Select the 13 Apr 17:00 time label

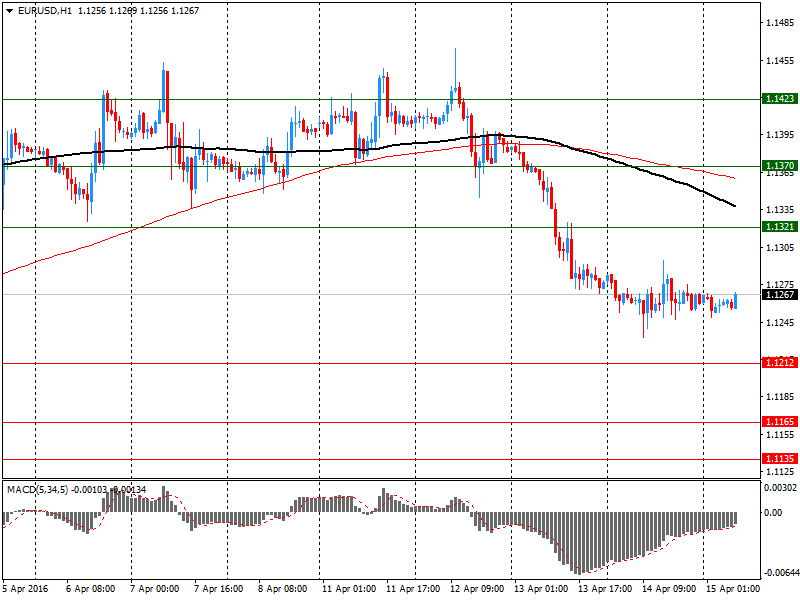click(605, 589)
